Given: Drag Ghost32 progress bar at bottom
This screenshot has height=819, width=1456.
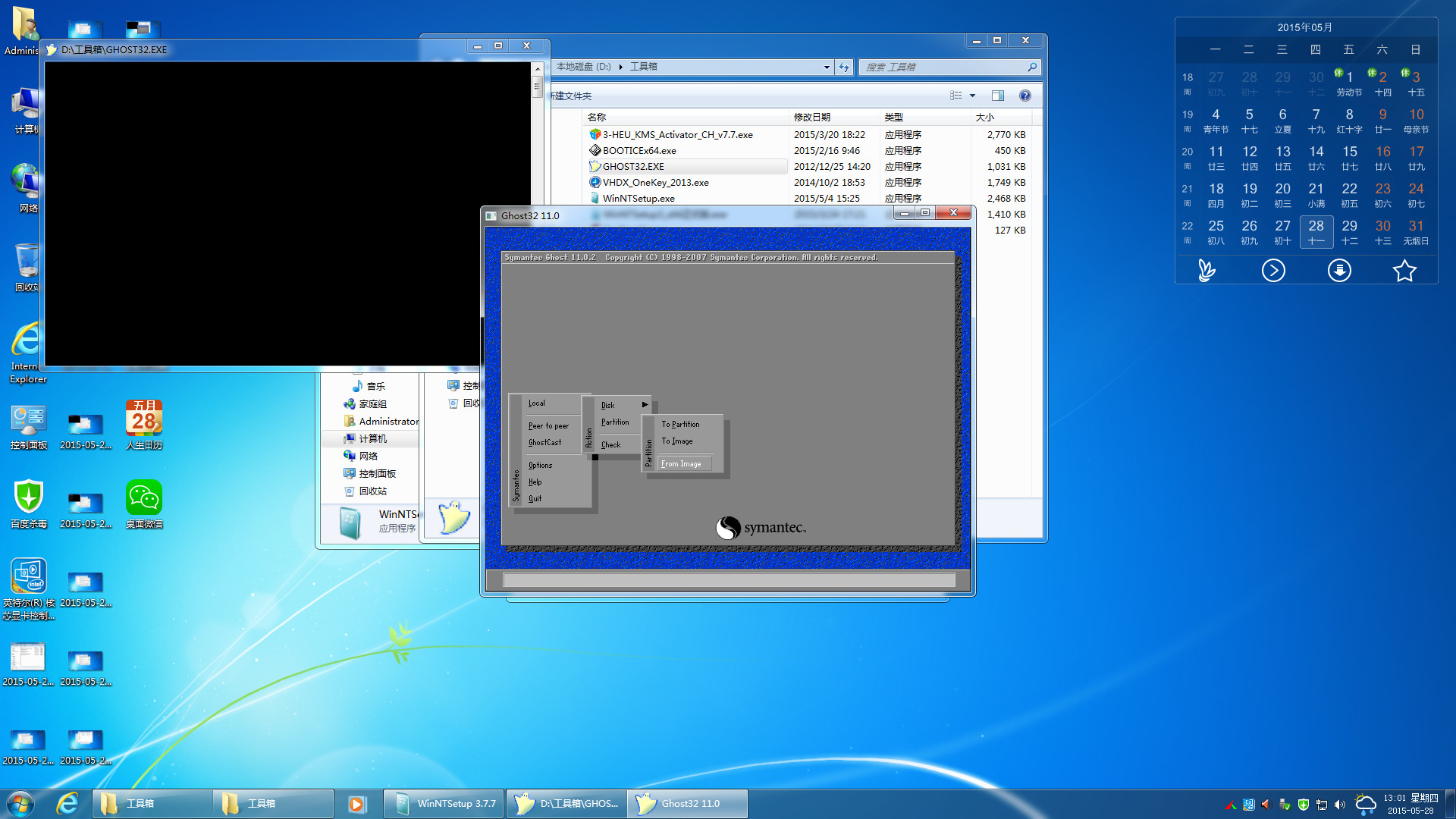Looking at the screenshot, I should point(728,582).
